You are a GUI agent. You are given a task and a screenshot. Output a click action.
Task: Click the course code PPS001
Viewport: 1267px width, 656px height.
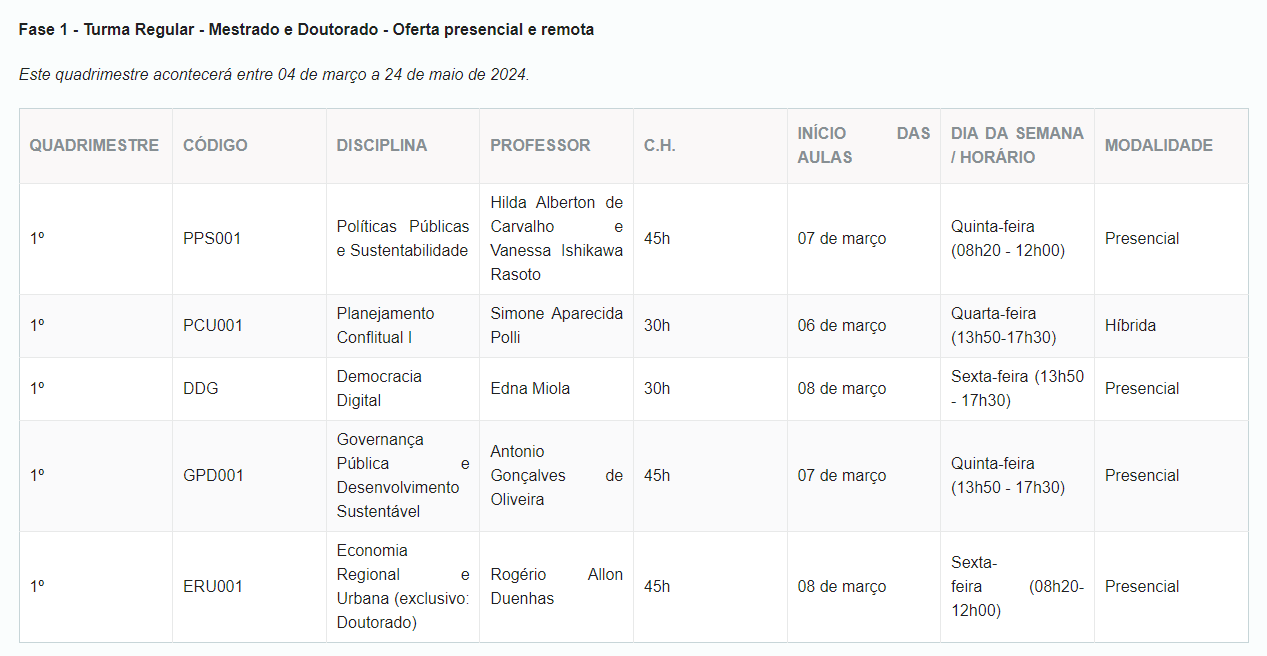(x=212, y=239)
